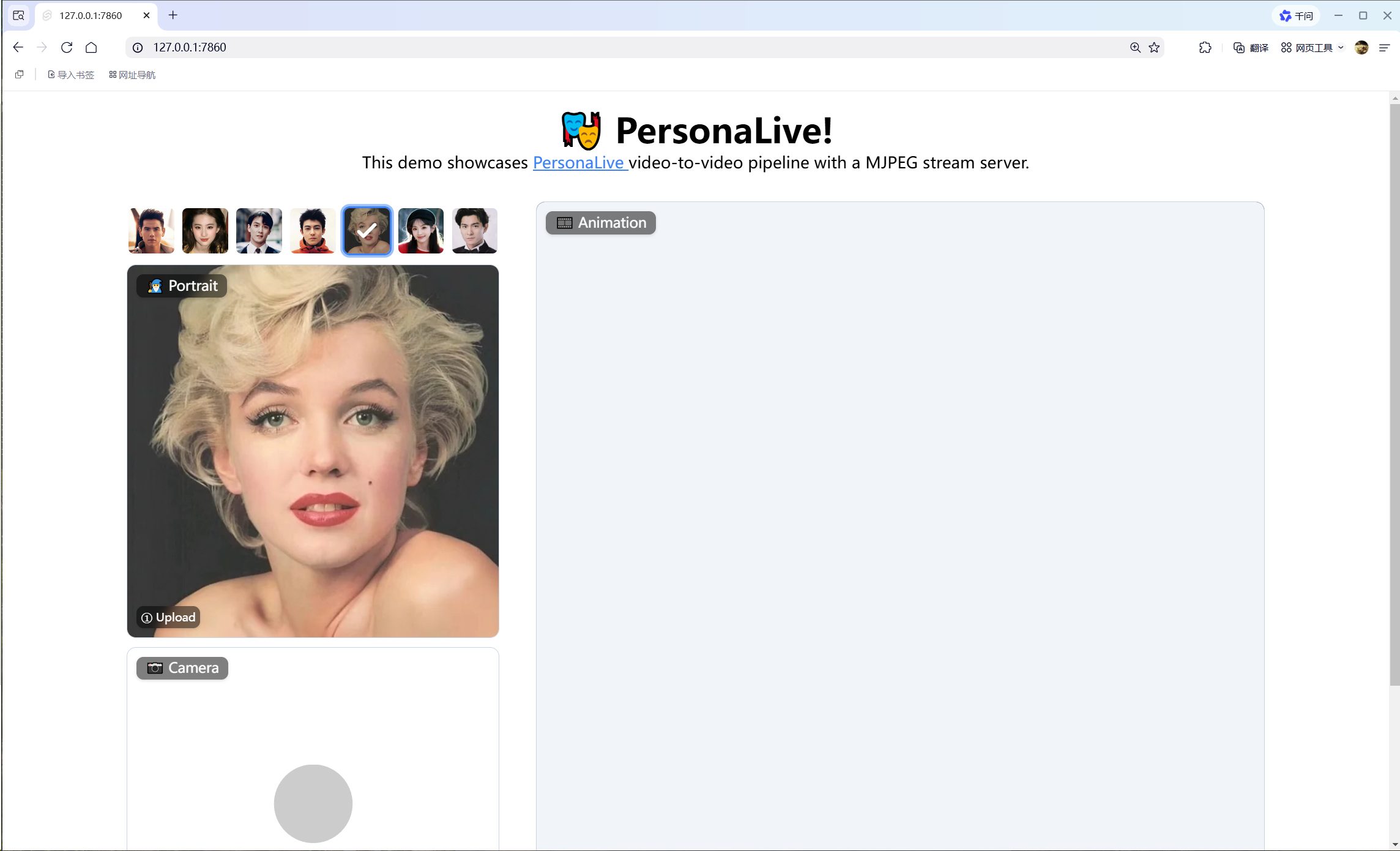This screenshot has height=851, width=1400.
Task: Select the first male portrait thumbnail
Action: click(x=151, y=231)
